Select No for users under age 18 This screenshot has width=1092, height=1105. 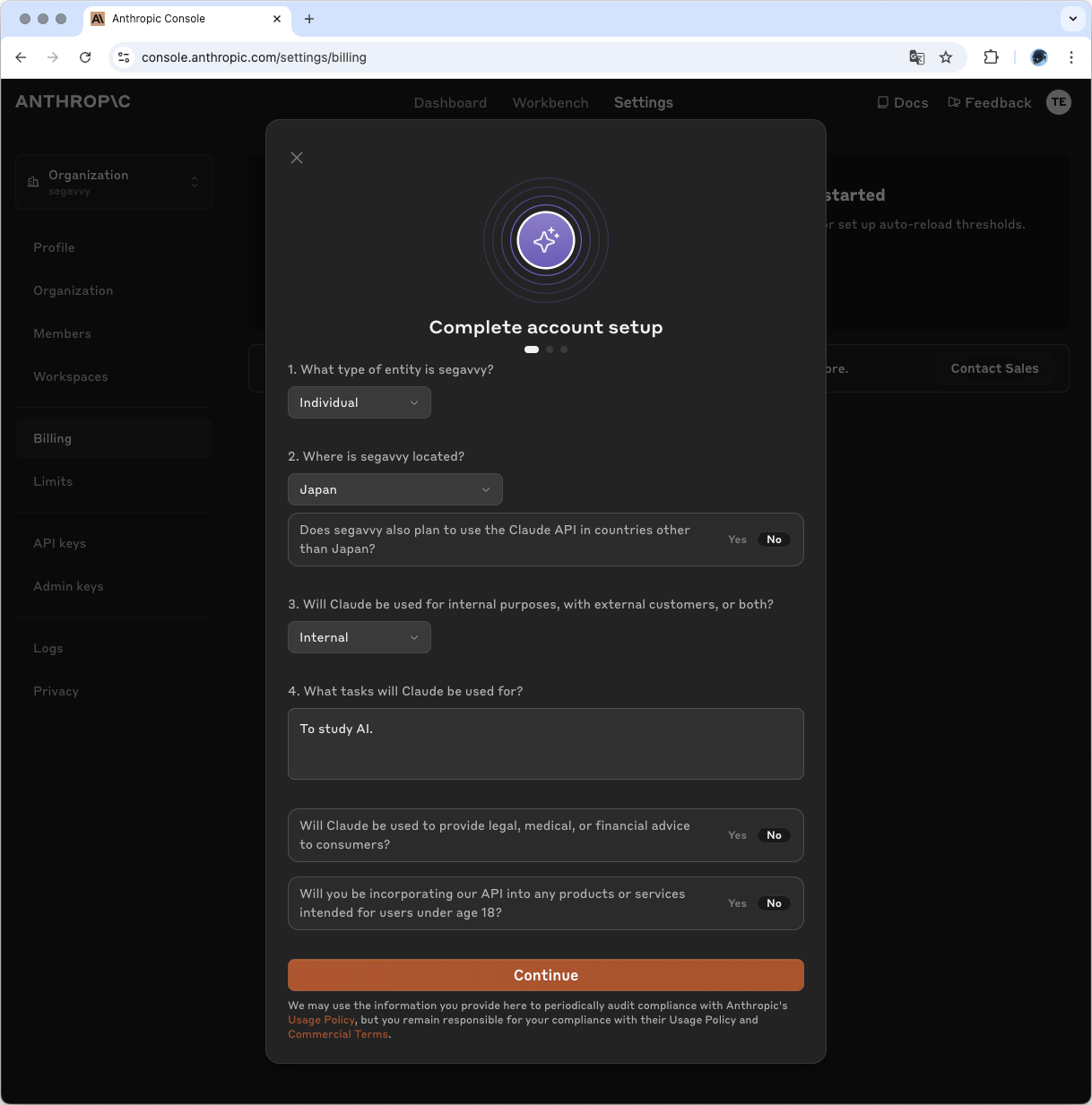[x=774, y=903]
